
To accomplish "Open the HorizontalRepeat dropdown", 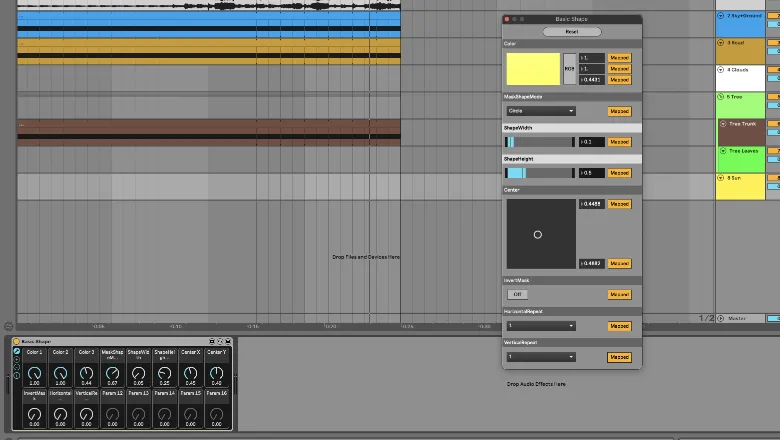I will [540, 326].
